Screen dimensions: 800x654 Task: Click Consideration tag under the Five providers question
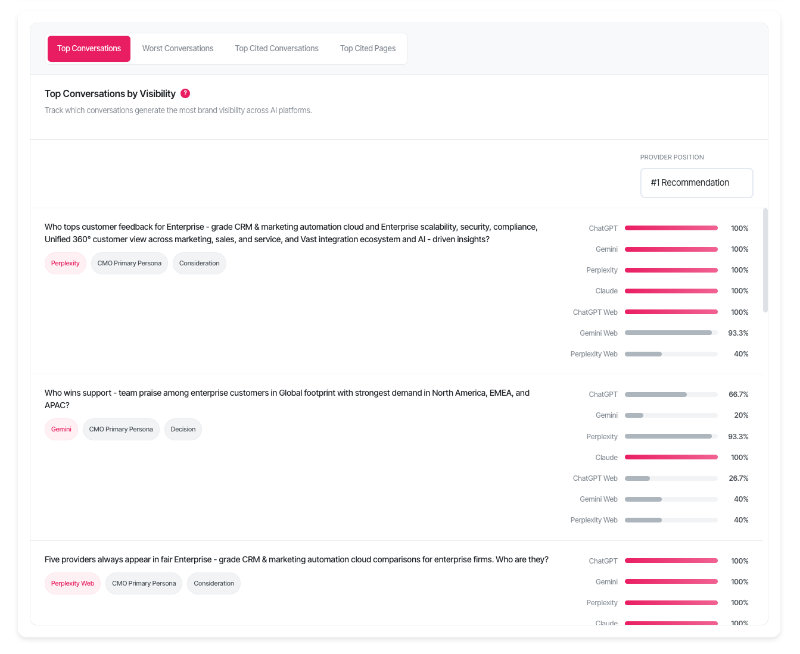click(214, 584)
